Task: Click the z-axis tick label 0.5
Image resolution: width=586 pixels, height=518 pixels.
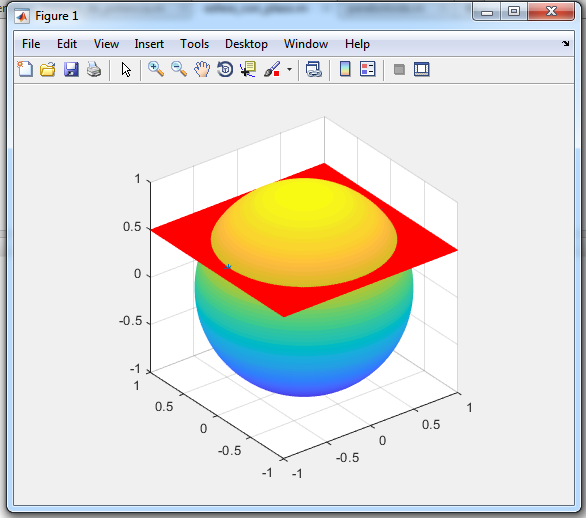Action: click(x=132, y=227)
